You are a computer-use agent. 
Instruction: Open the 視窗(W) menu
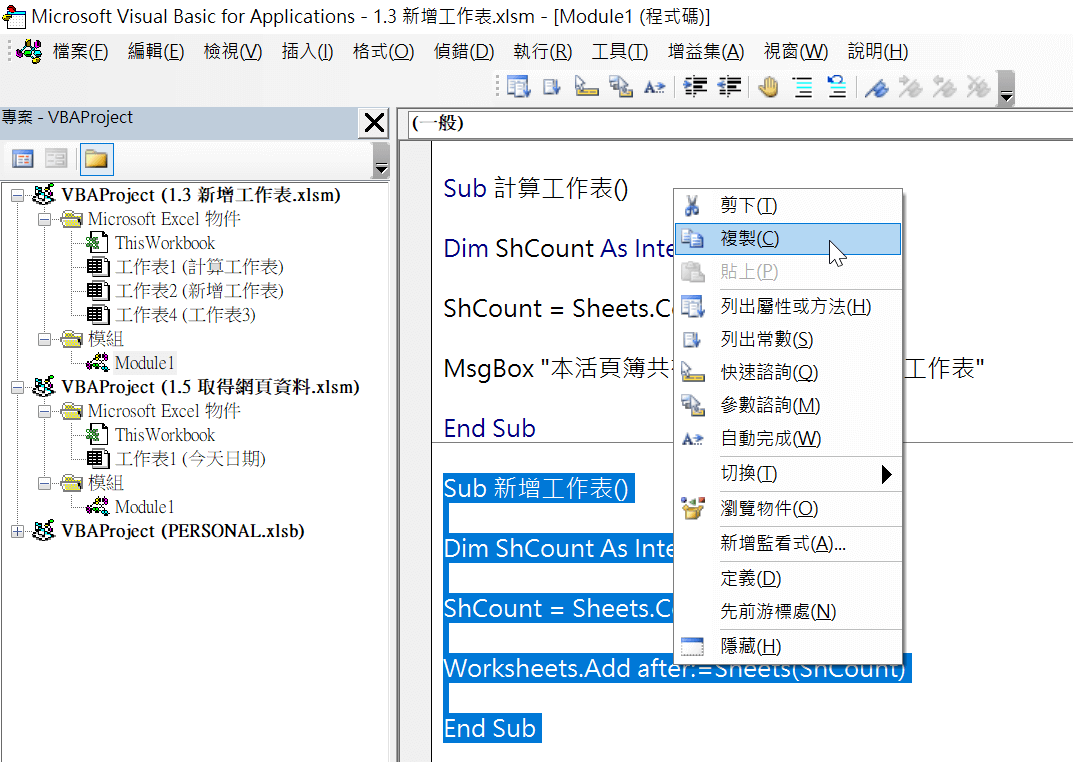[796, 51]
